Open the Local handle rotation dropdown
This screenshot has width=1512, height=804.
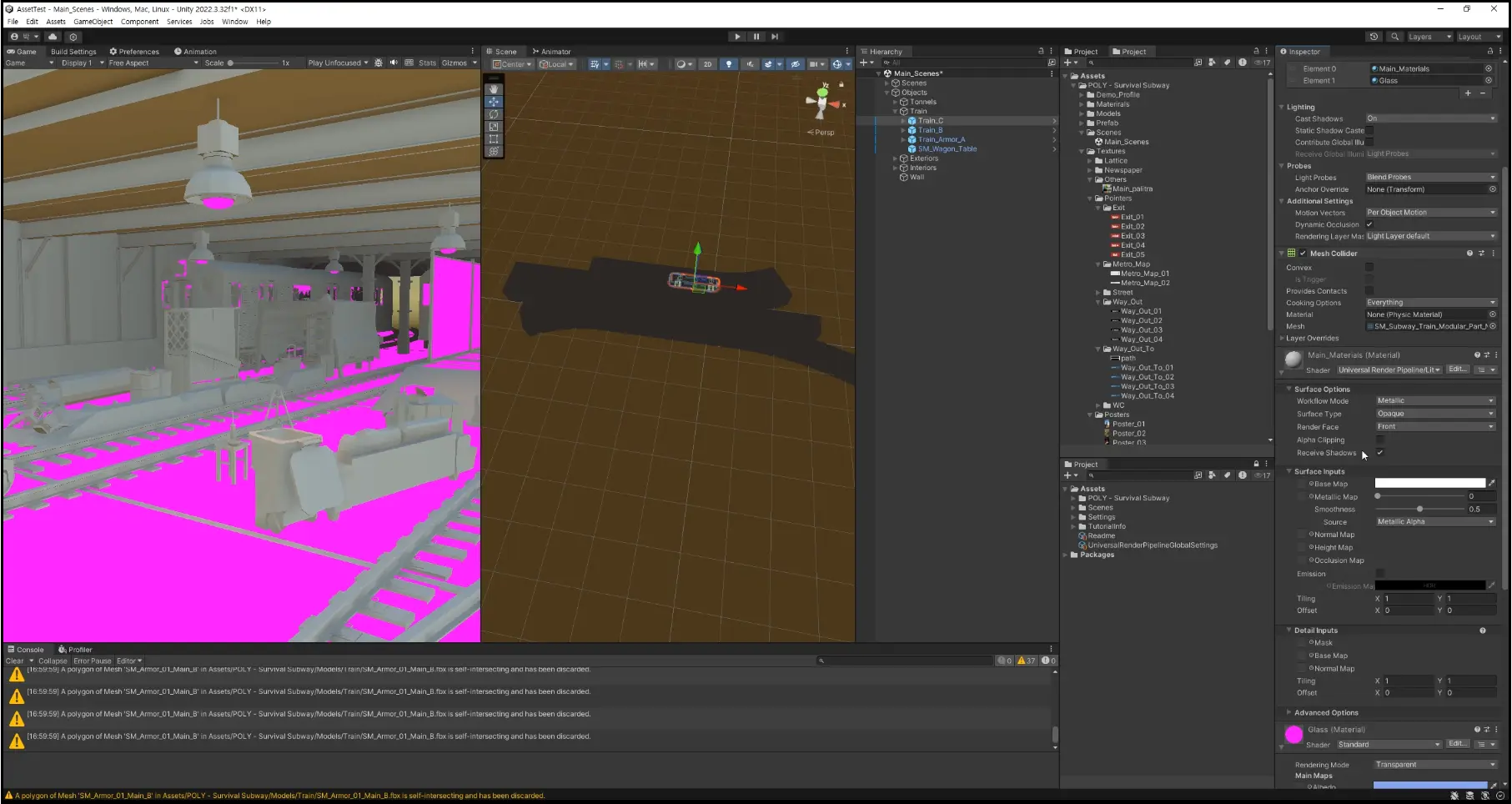(556, 64)
